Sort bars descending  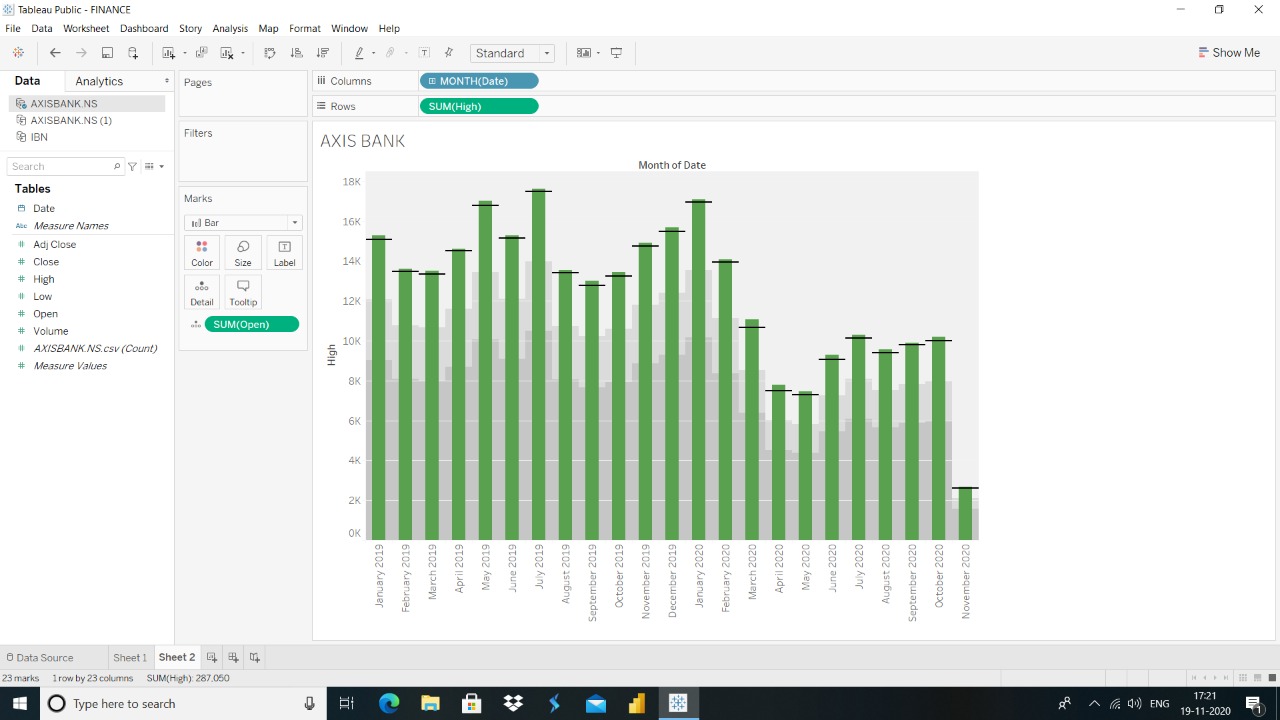click(x=323, y=53)
